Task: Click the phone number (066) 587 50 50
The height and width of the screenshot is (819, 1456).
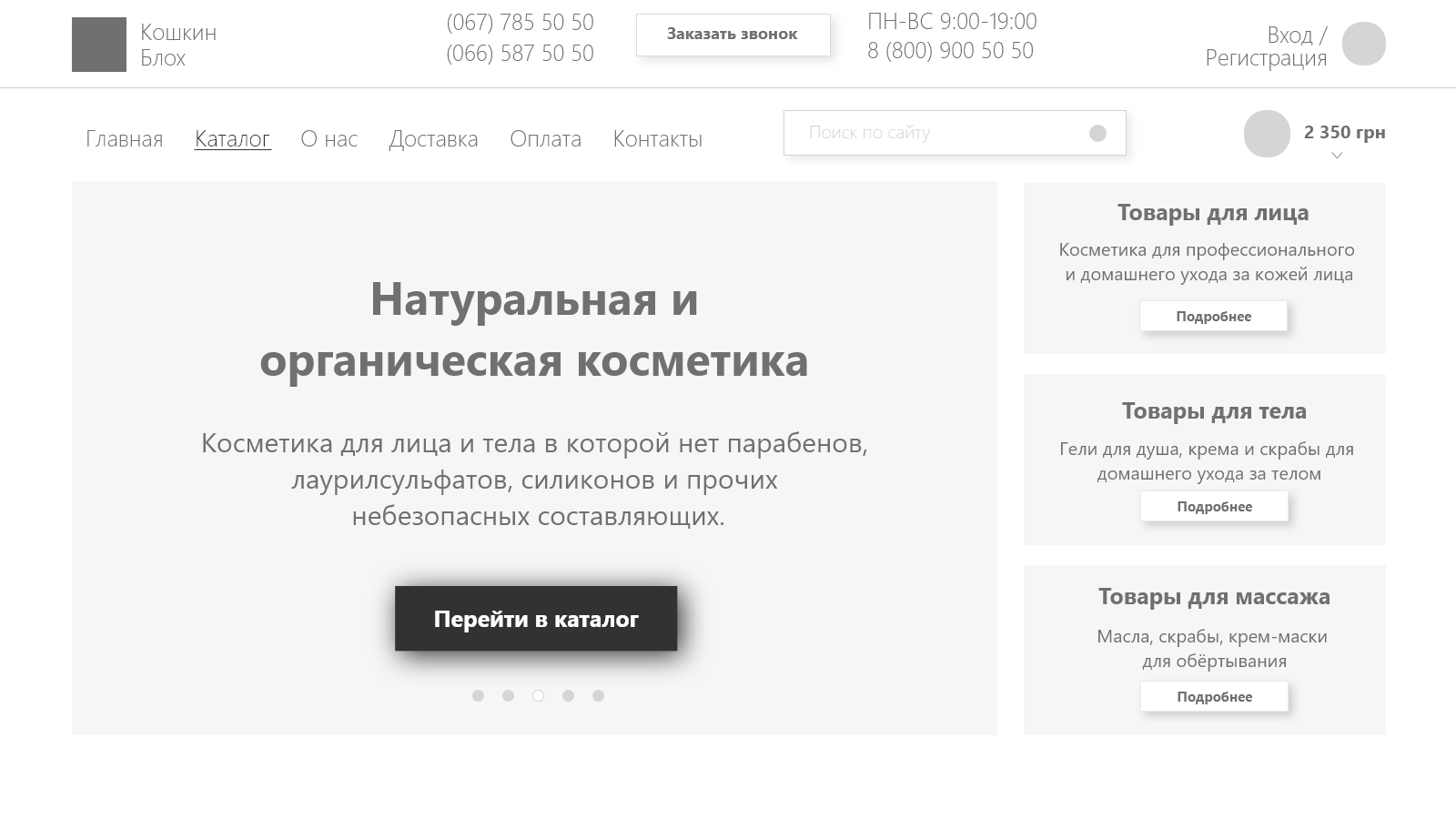Action: coord(520,54)
